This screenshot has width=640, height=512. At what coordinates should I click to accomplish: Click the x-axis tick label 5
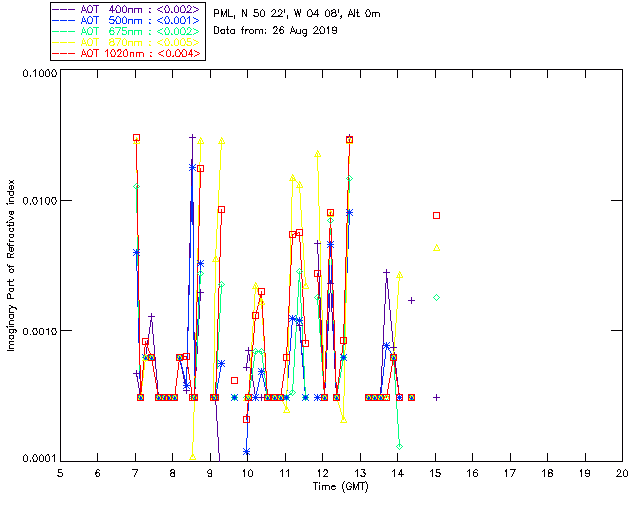click(60, 473)
